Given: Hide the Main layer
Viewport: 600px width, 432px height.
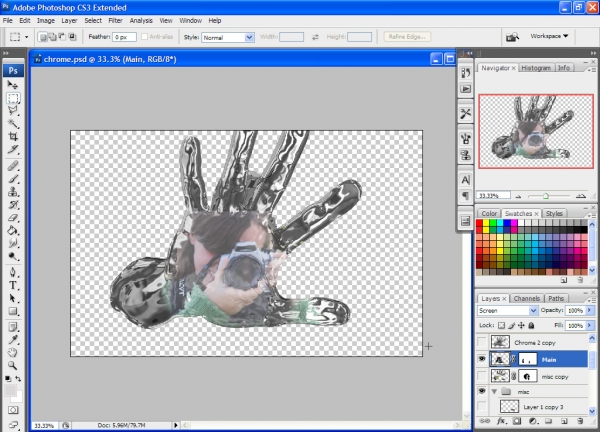Looking at the screenshot, I should [482, 359].
